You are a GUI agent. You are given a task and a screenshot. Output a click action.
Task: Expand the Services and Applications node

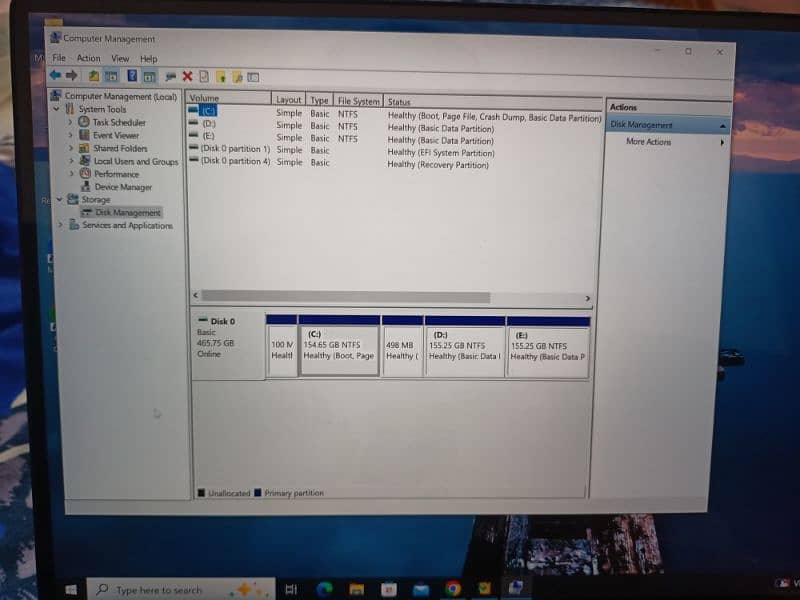tap(60, 226)
